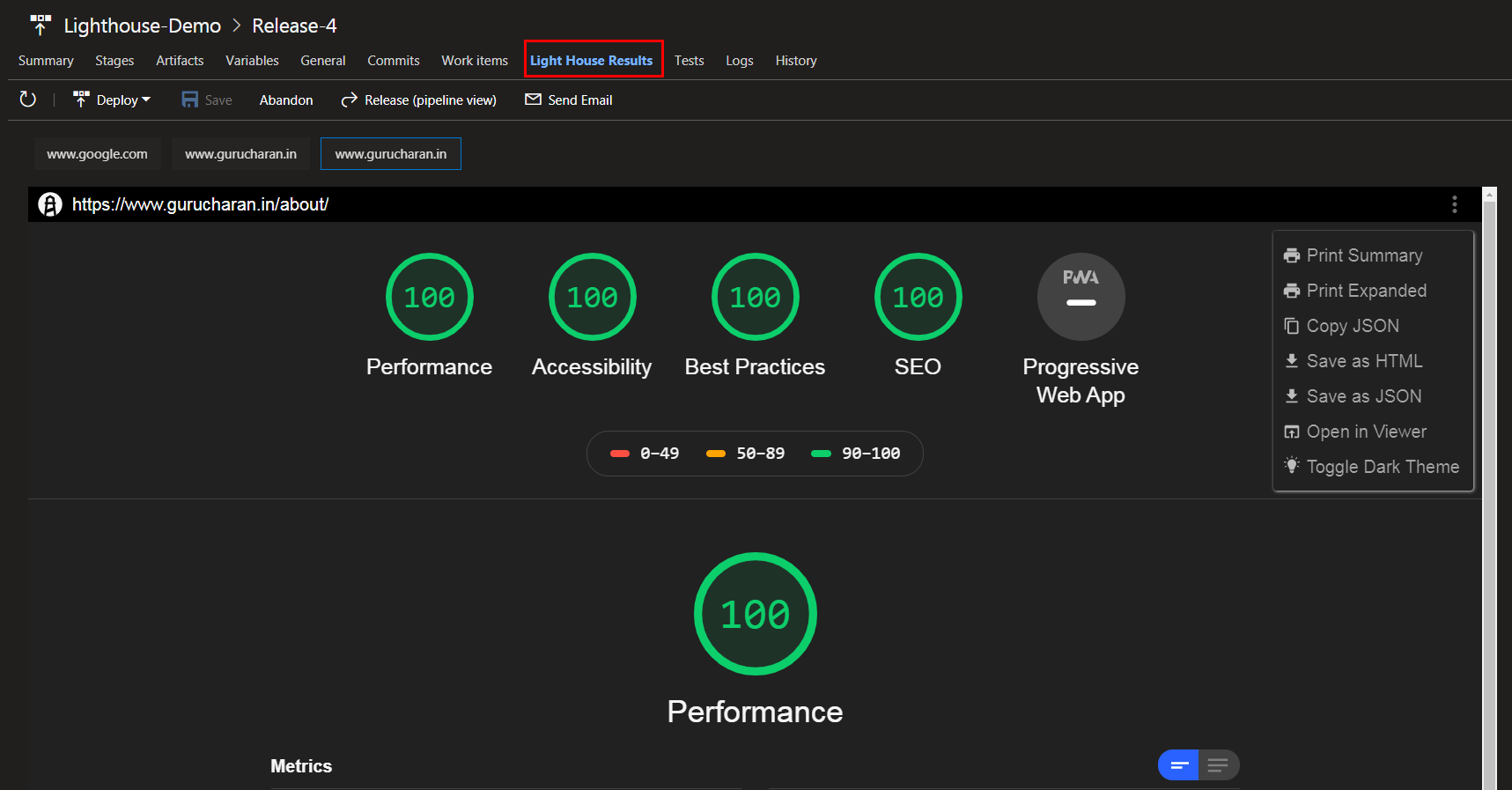1512x790 pixels.
Task: Click the Send Email button
Action: coord(569,100)
